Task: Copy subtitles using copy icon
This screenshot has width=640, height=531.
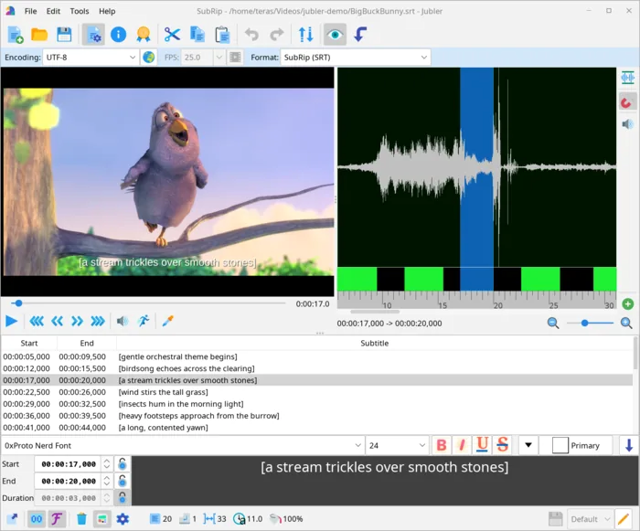Action: (x=198, y=34)
